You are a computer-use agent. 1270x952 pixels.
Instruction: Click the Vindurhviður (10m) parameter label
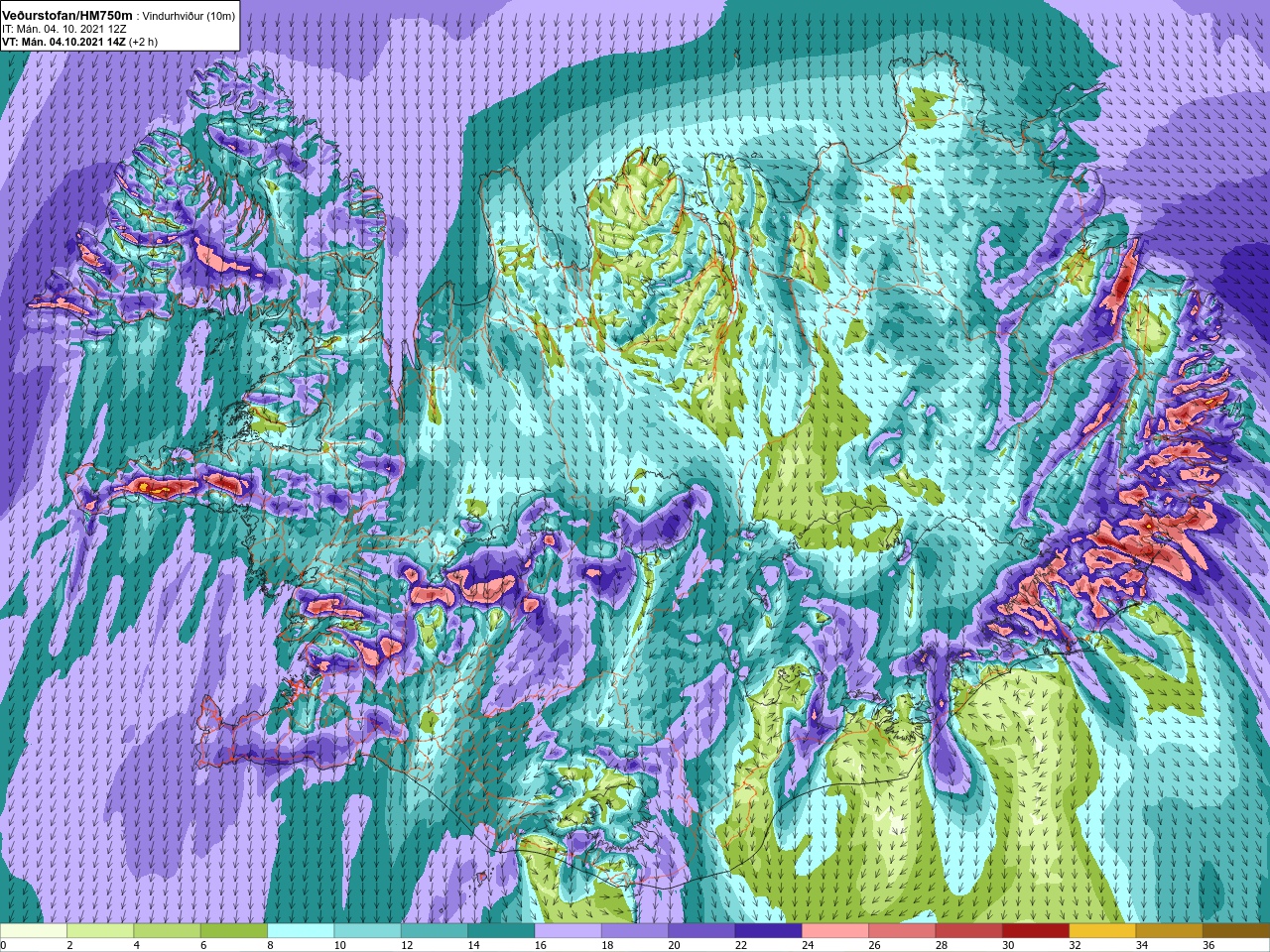[x=188, y=16]
